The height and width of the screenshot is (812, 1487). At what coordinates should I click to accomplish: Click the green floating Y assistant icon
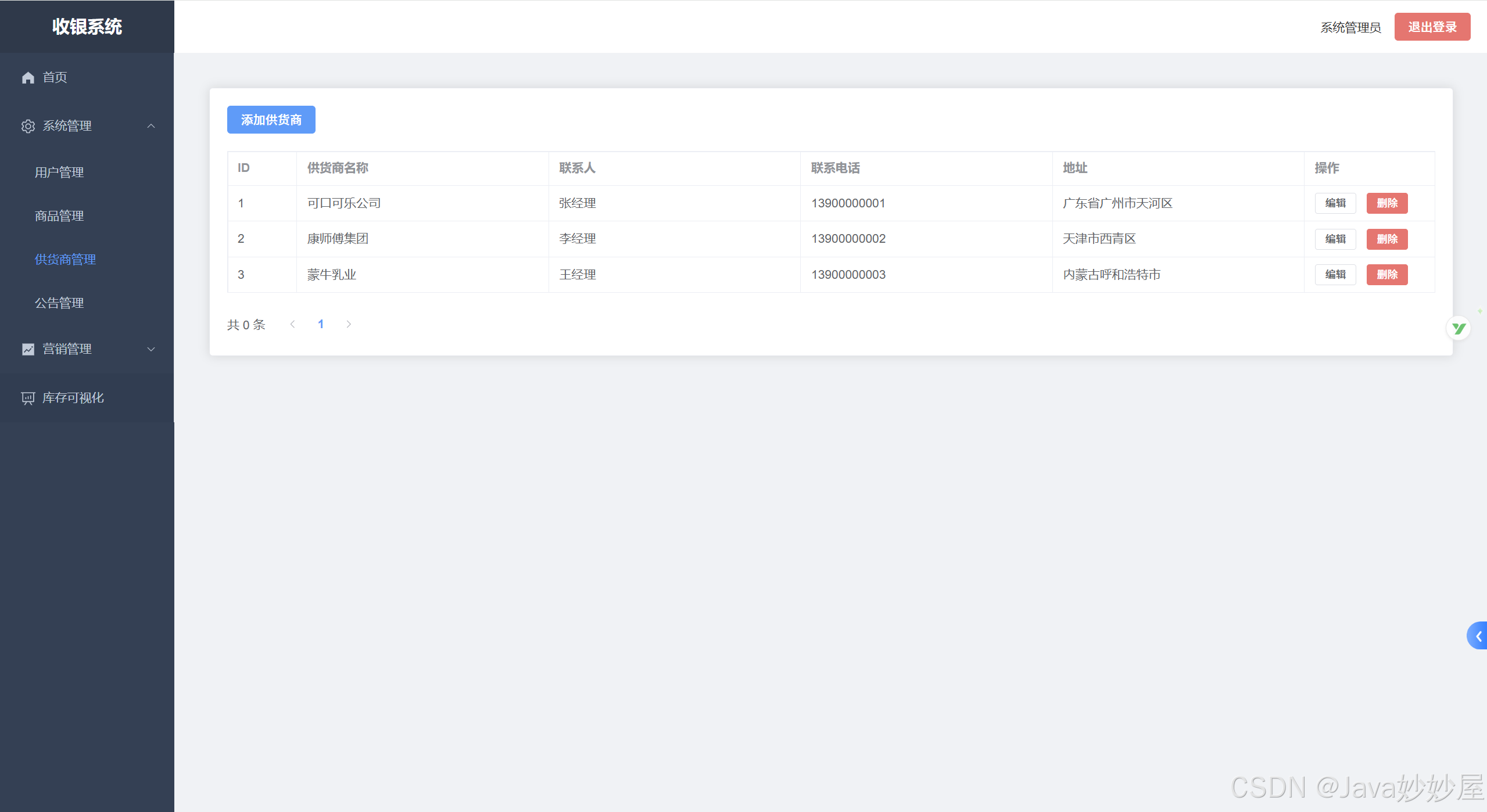[x=1458, y=329]
